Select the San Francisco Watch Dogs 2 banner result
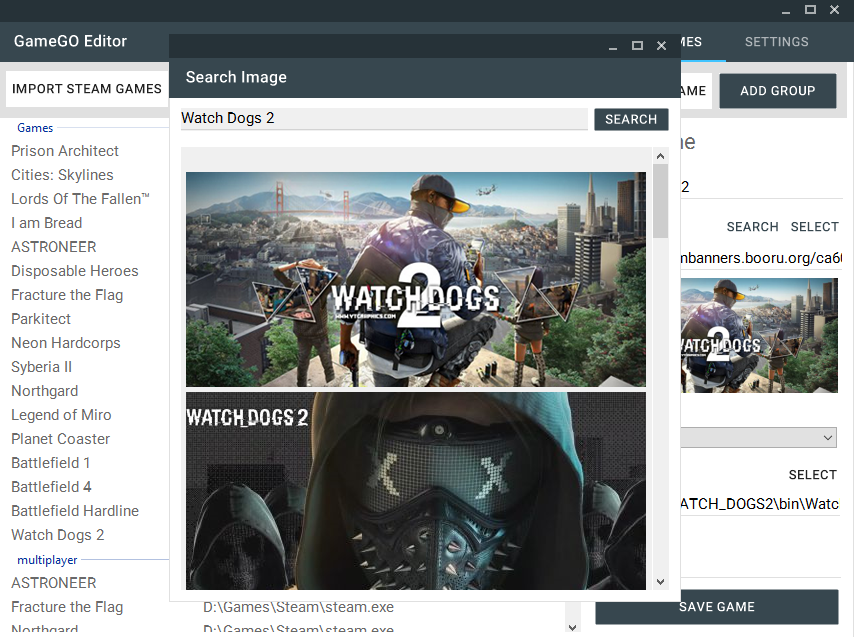Viewport: 854px width, 637px height. (416, 279)
